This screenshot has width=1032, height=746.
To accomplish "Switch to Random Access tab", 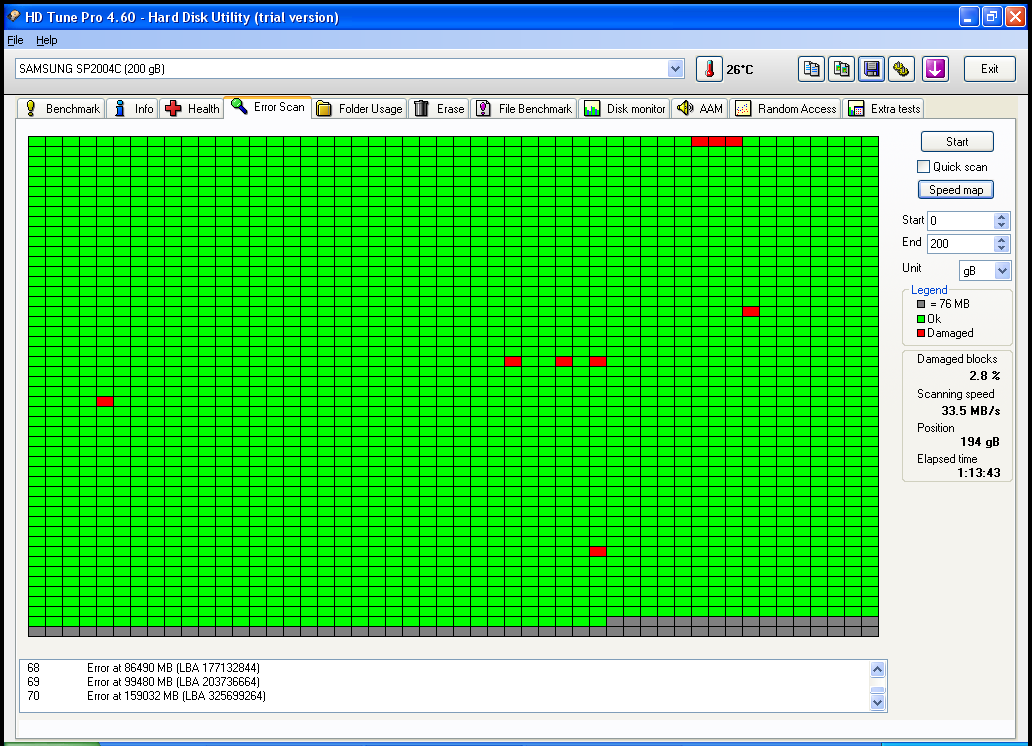I will click(x=785, y=109).
